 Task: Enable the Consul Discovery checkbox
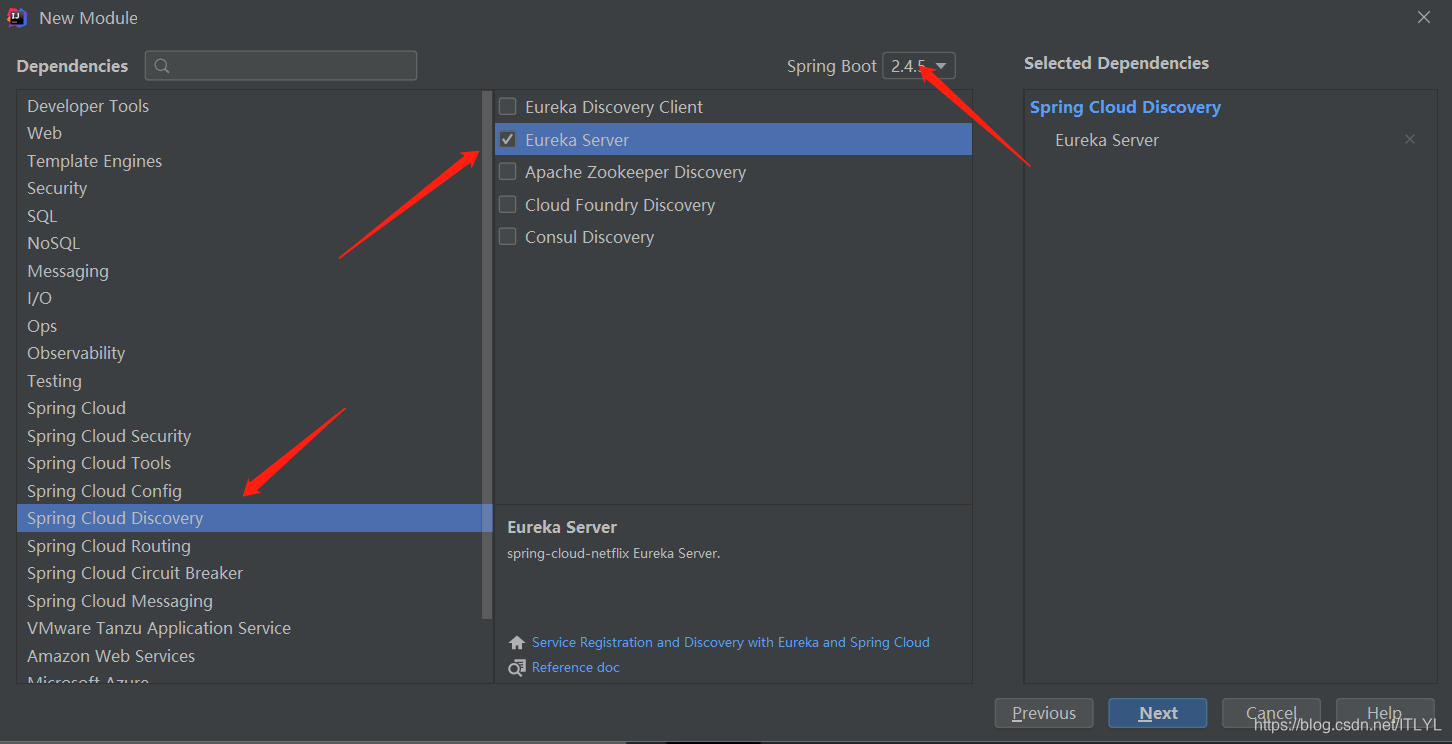[508, 236]
